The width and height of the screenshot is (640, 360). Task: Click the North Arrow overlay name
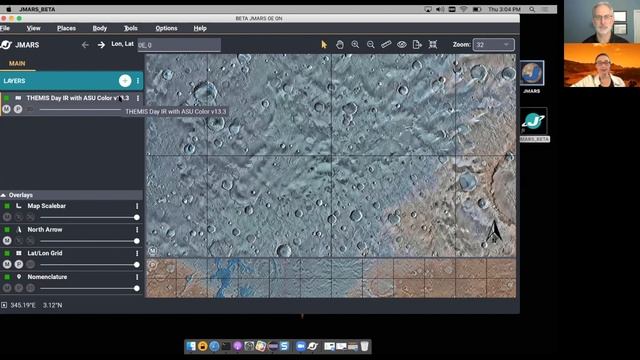click(x=45, y=230)
